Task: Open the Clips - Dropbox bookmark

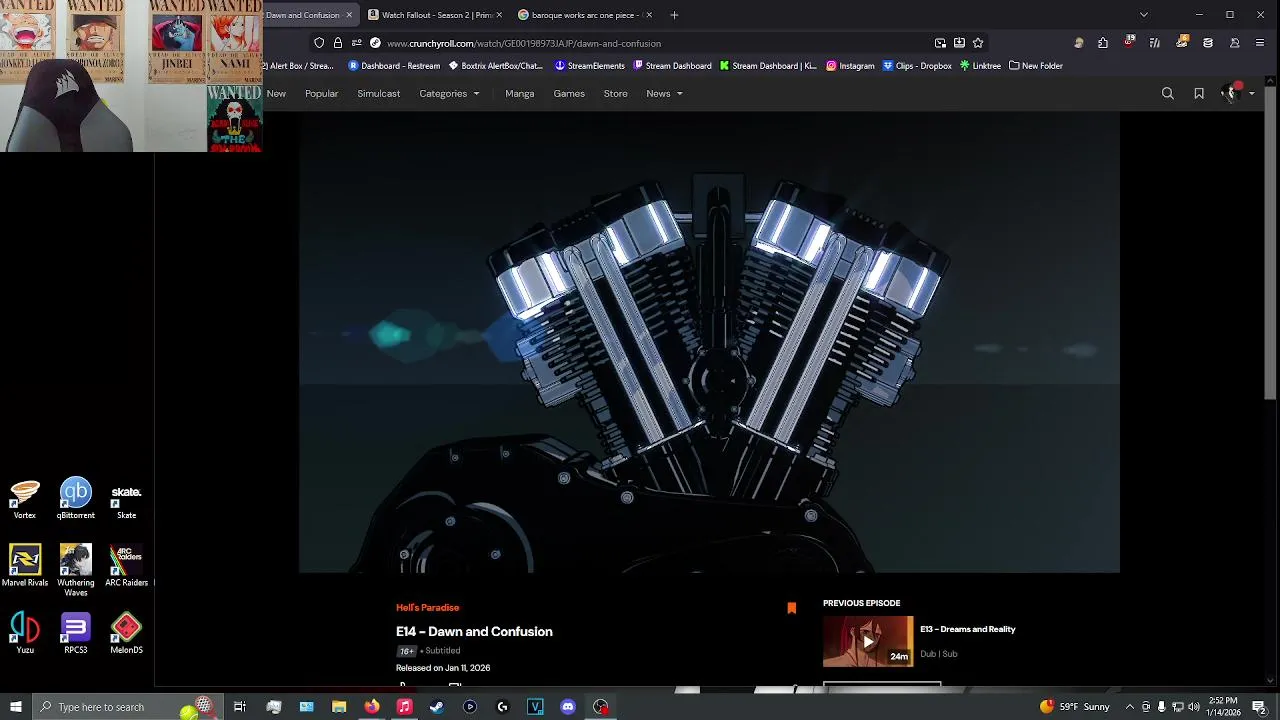Action: coord(917,66)
